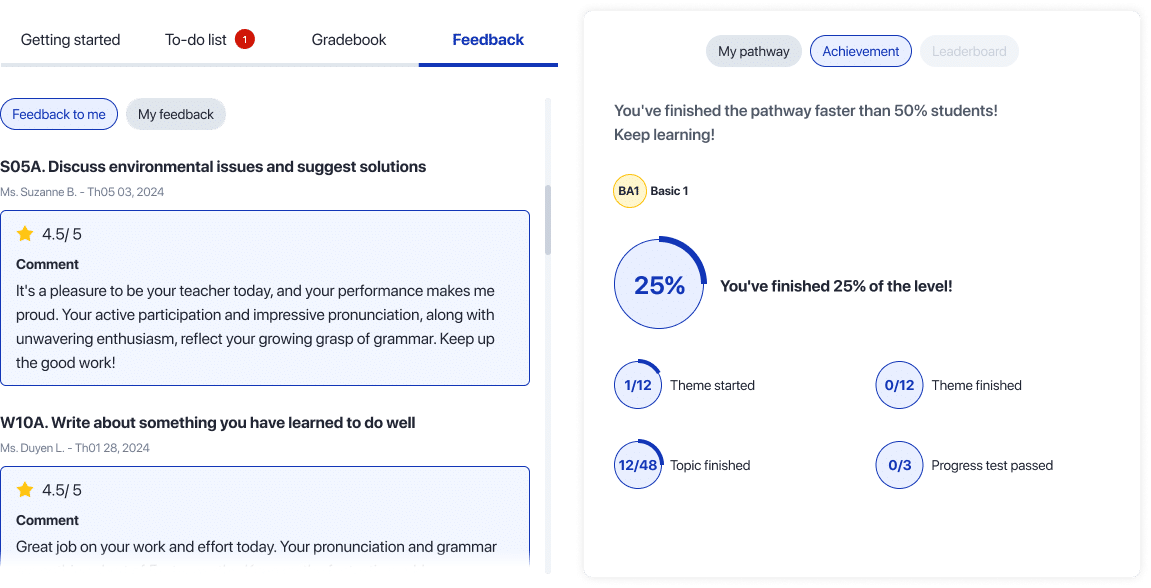Select the Achievement pill button
This screenshot has width=1151, height=588.
(861, 51)
